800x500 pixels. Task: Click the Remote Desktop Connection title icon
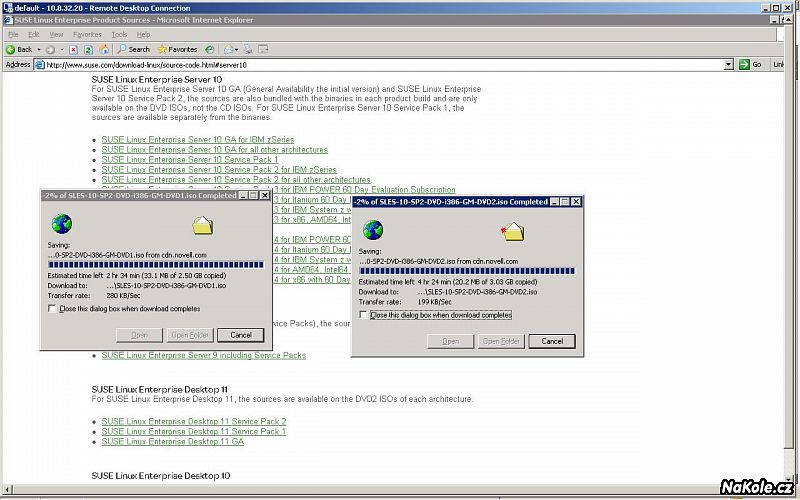point(8,8)
